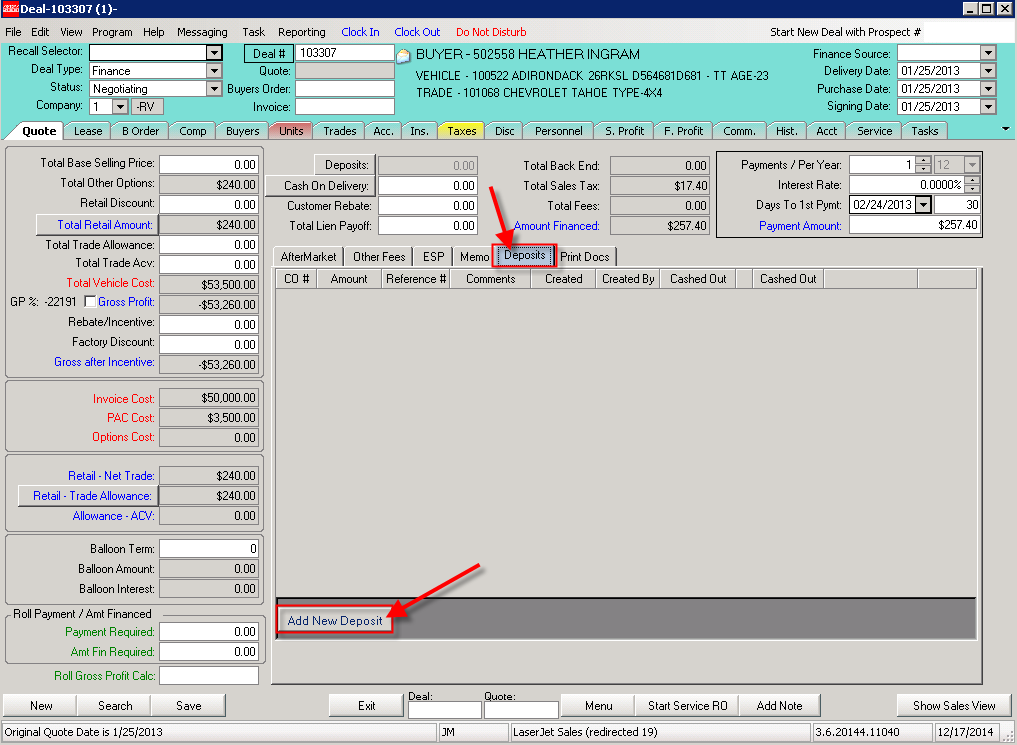Click the LaserJet Sales printer status text
Image resolution: width=1017 pixels, height=745 pixels.
pos(585,732)
